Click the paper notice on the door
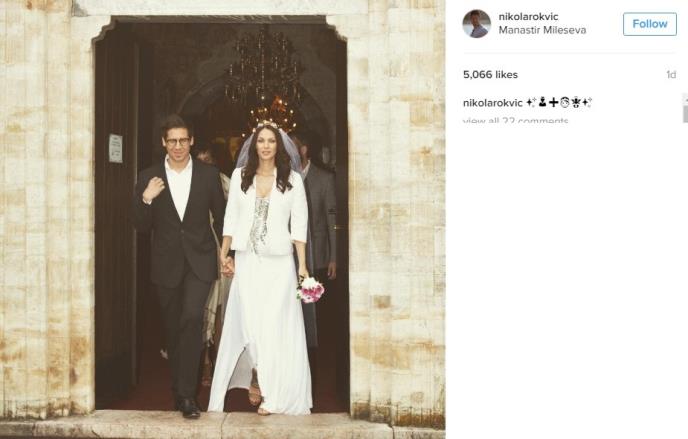Image resolution: width=688 pixels, height=439 pixels. pyautogui.click(x=115, y=148)
